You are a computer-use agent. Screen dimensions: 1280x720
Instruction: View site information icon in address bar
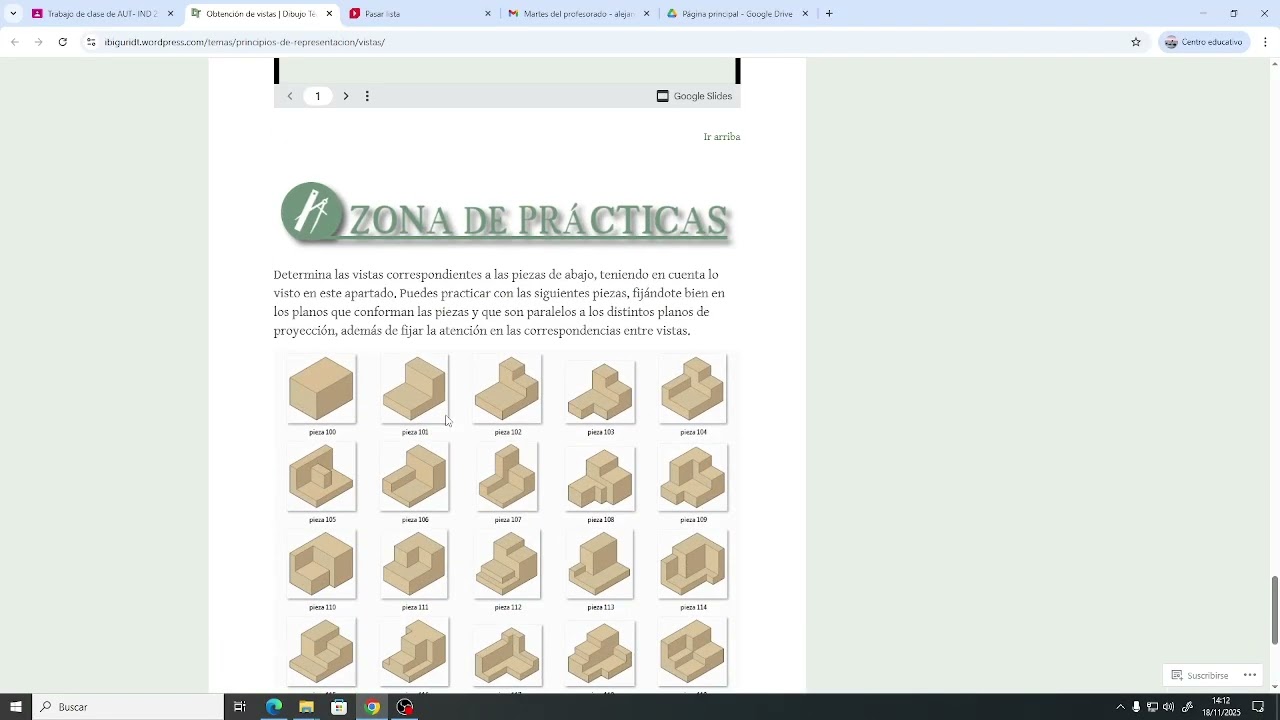click(91, 42)
